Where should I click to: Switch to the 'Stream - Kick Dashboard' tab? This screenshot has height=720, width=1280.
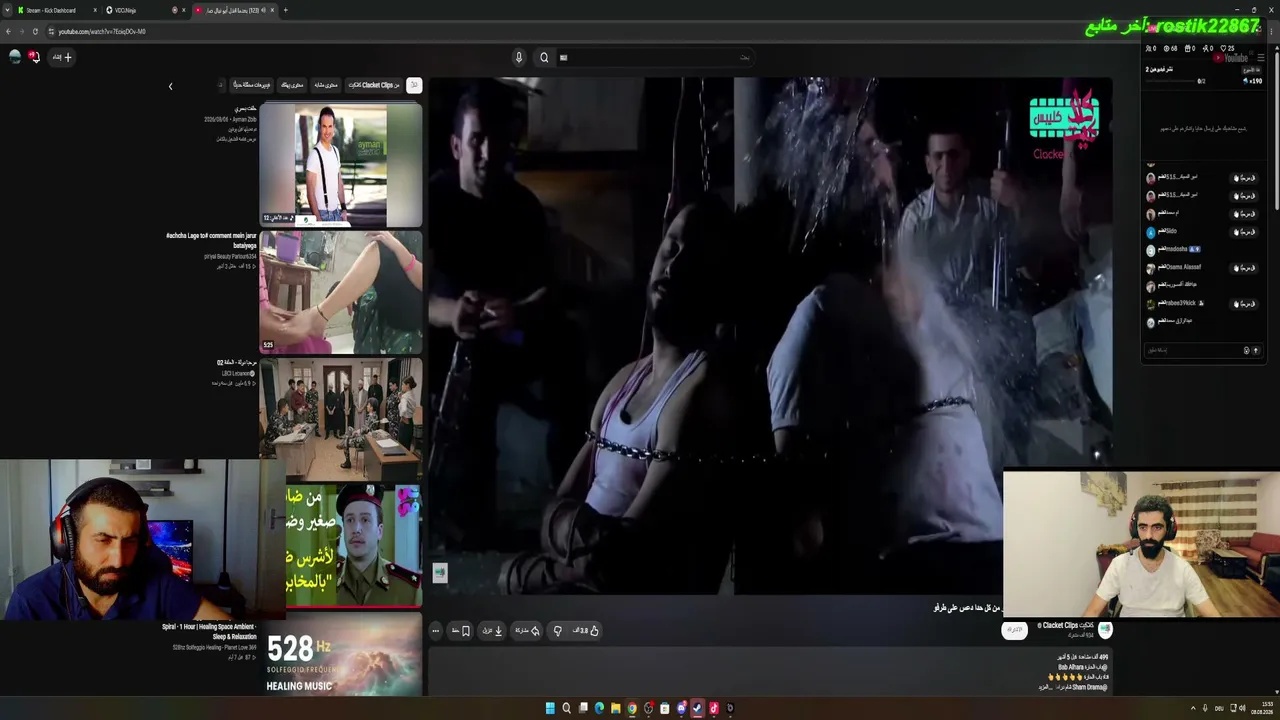(x=57, y=10)
